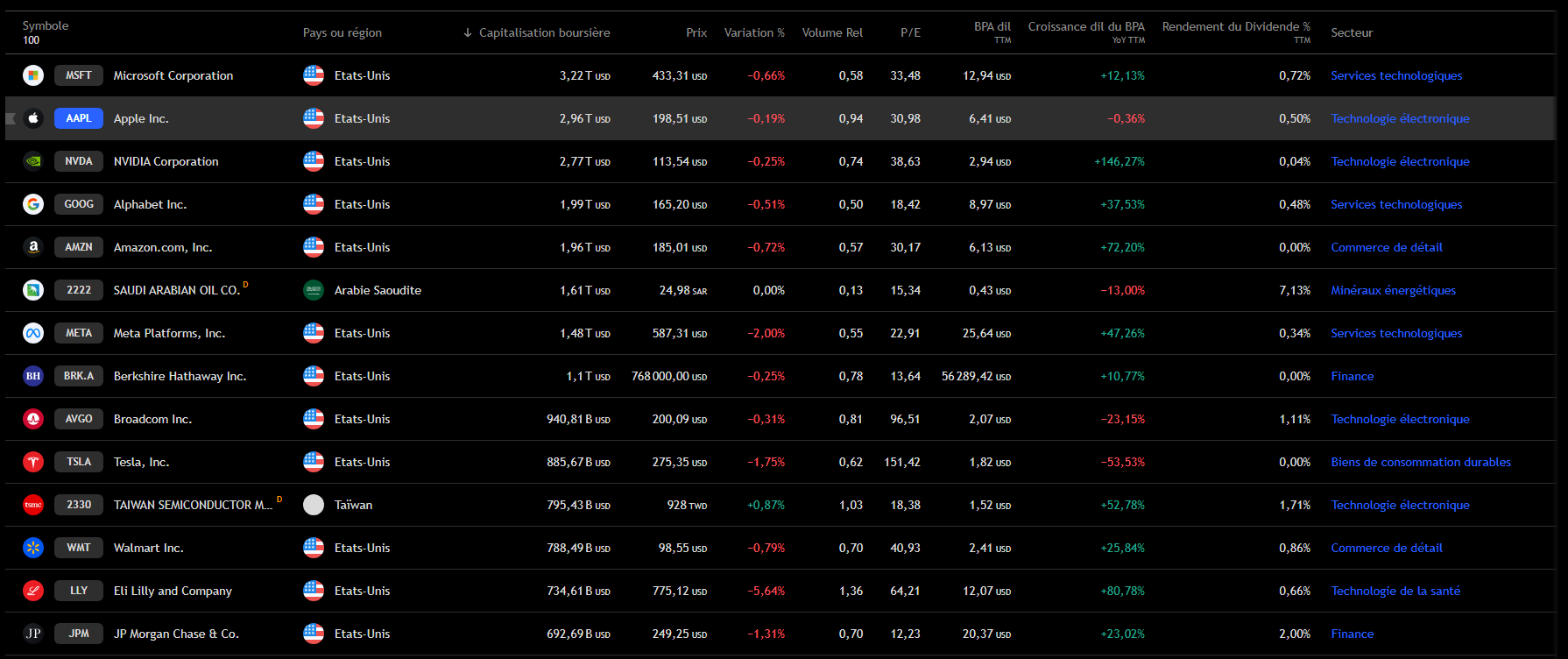Open the 2222 ticker button
The image size is (1568, 659).
(79, 290)
